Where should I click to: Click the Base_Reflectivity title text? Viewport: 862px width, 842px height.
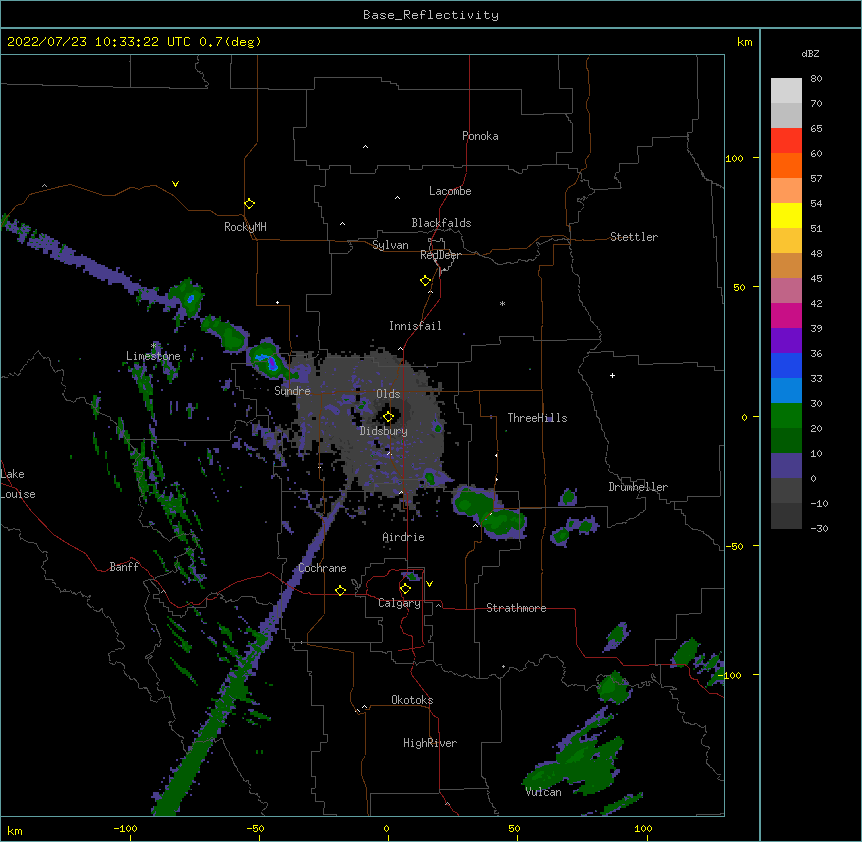431,15
